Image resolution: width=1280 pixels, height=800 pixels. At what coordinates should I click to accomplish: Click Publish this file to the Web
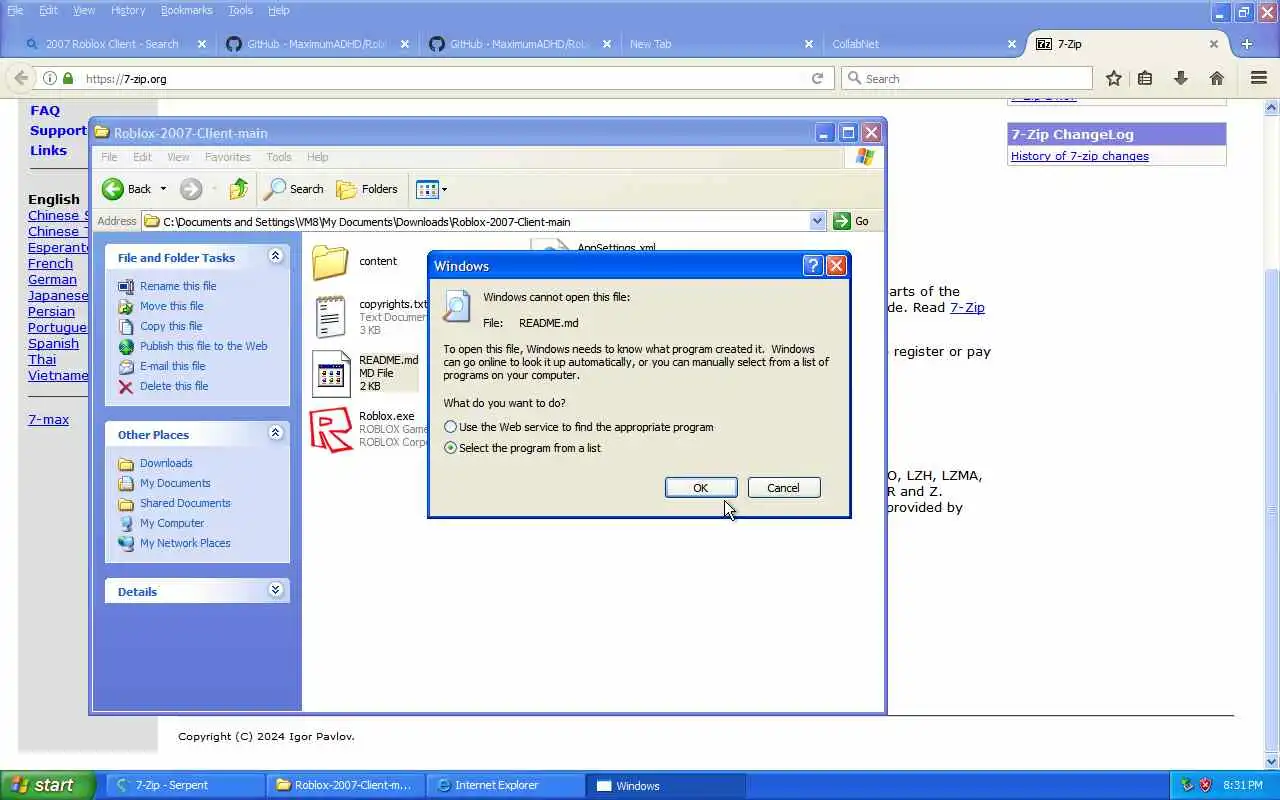tap(203, 346)
